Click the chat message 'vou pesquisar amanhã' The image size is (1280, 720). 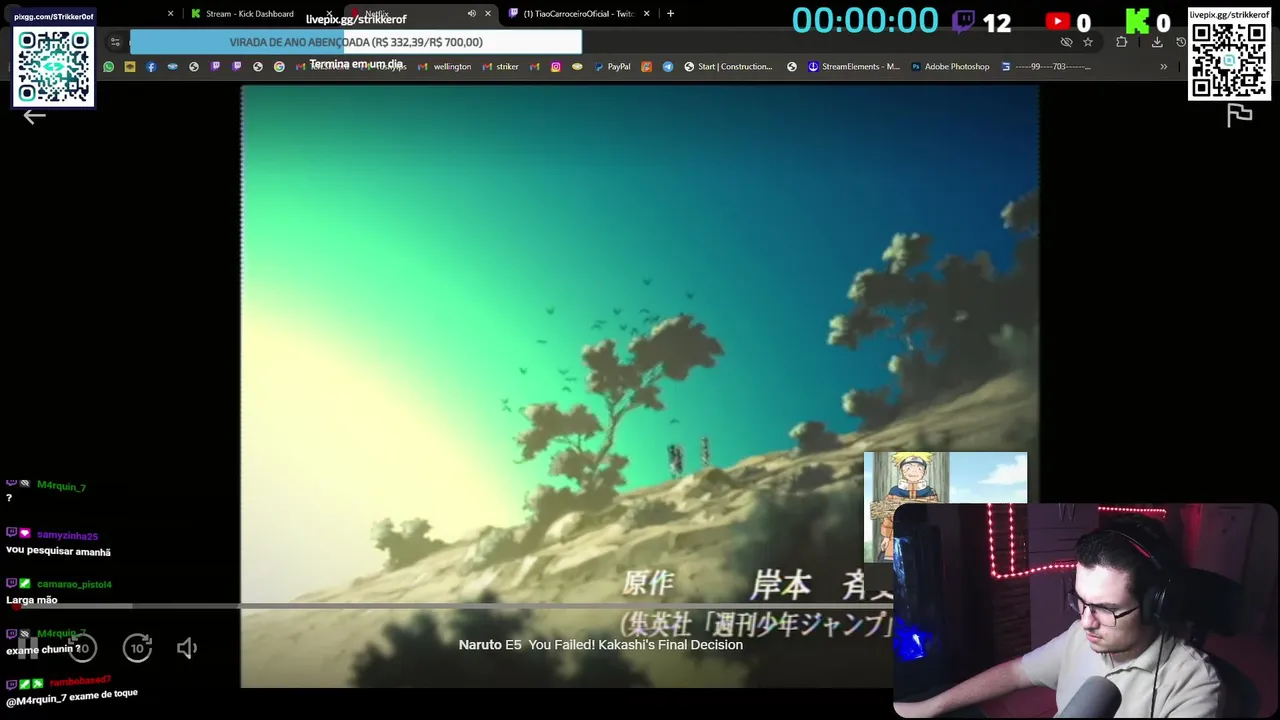tap(58, 552)
